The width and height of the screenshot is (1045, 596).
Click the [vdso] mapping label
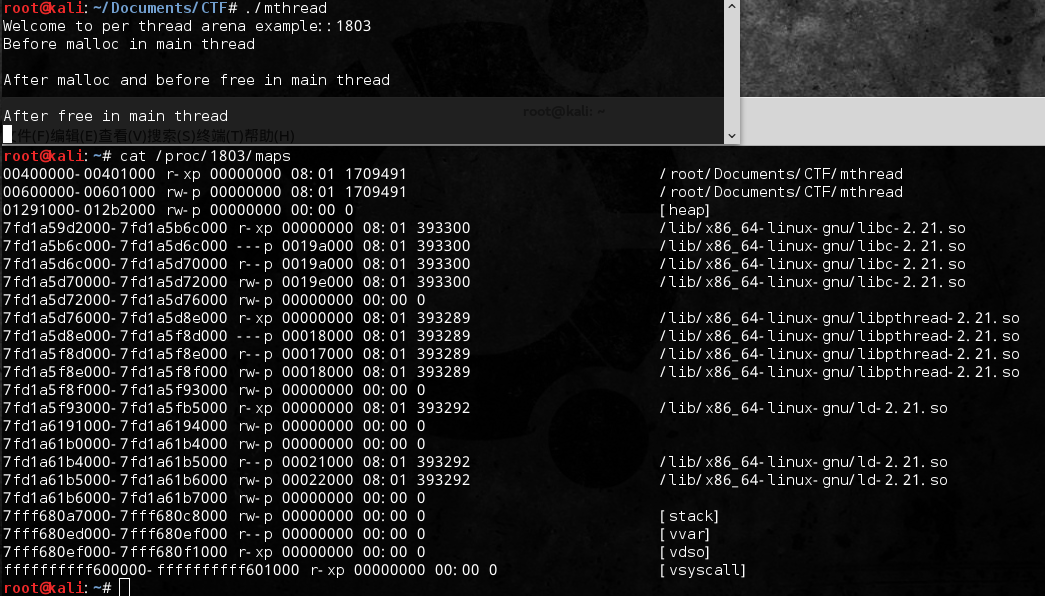[x=684, y=552]
